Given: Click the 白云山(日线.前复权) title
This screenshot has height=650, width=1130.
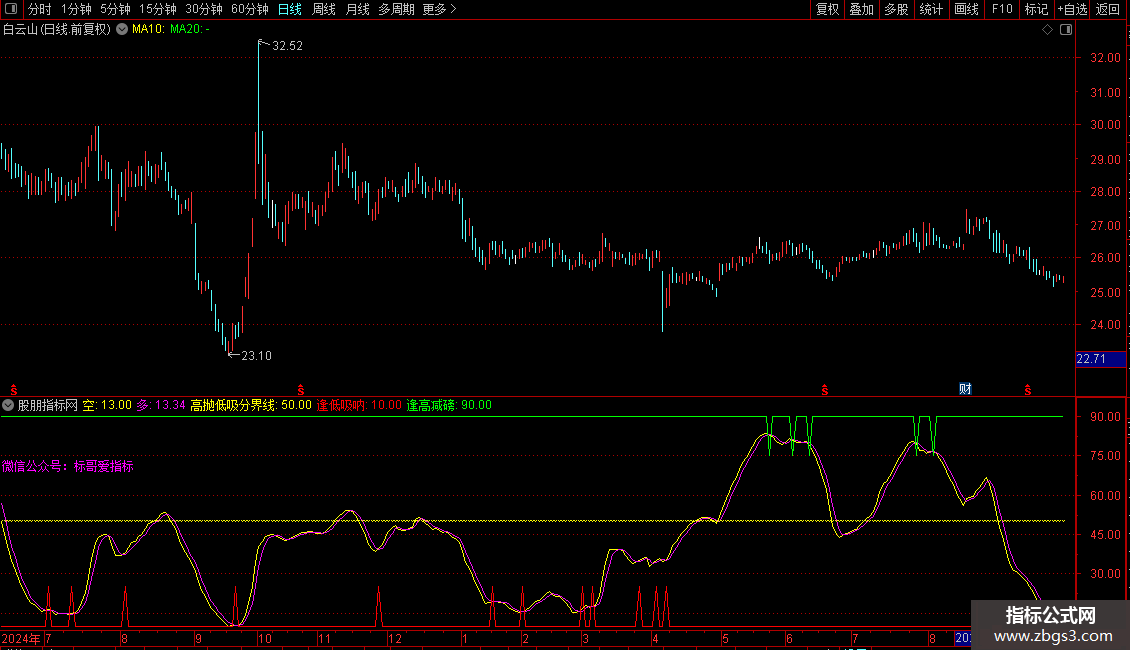Looking at the screenshot, I should (57, 29).
